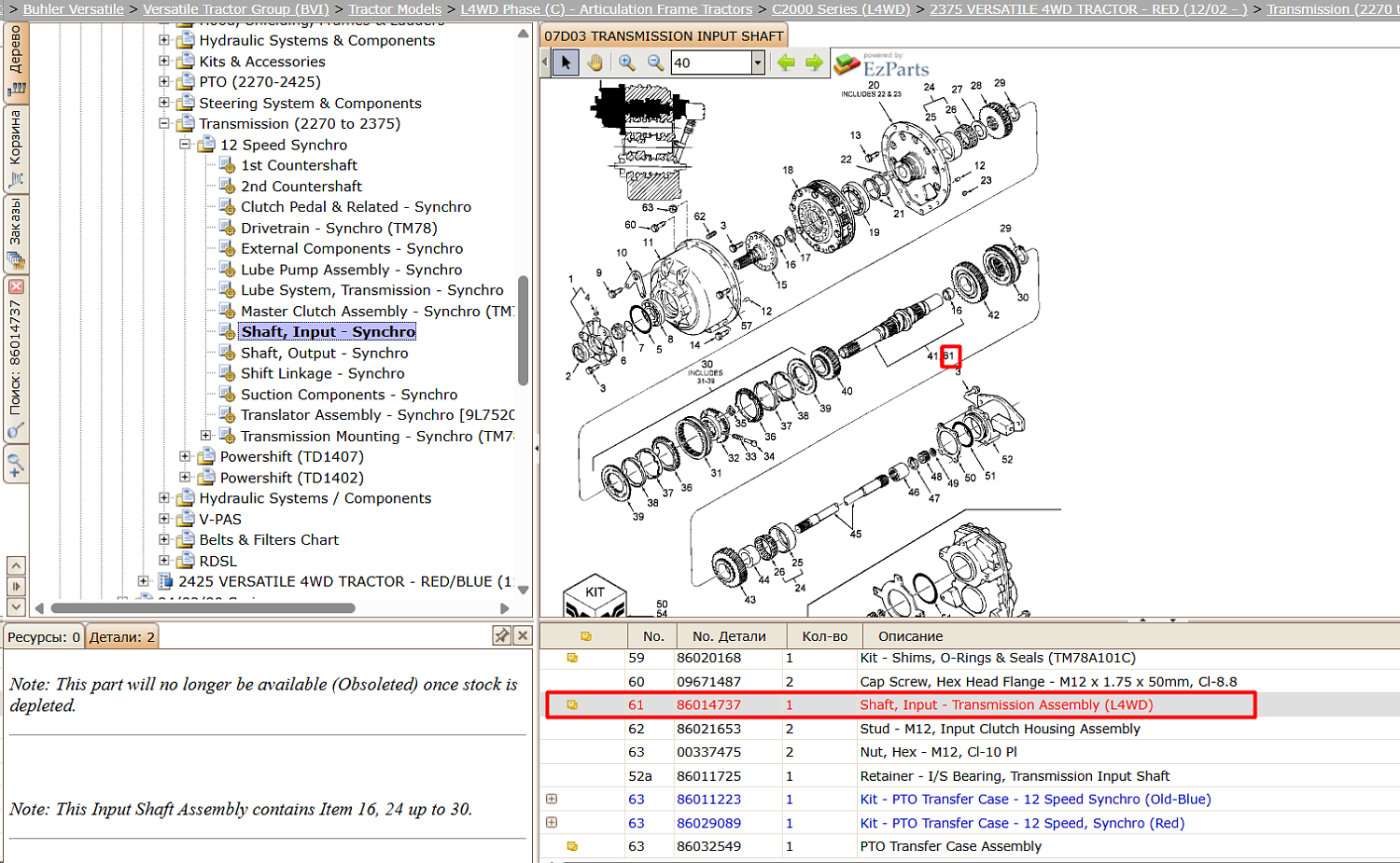Expand Hydraulic Systems & Components node
The height and width of the screenshot is (863, 1400).
(x=164, y=40)
